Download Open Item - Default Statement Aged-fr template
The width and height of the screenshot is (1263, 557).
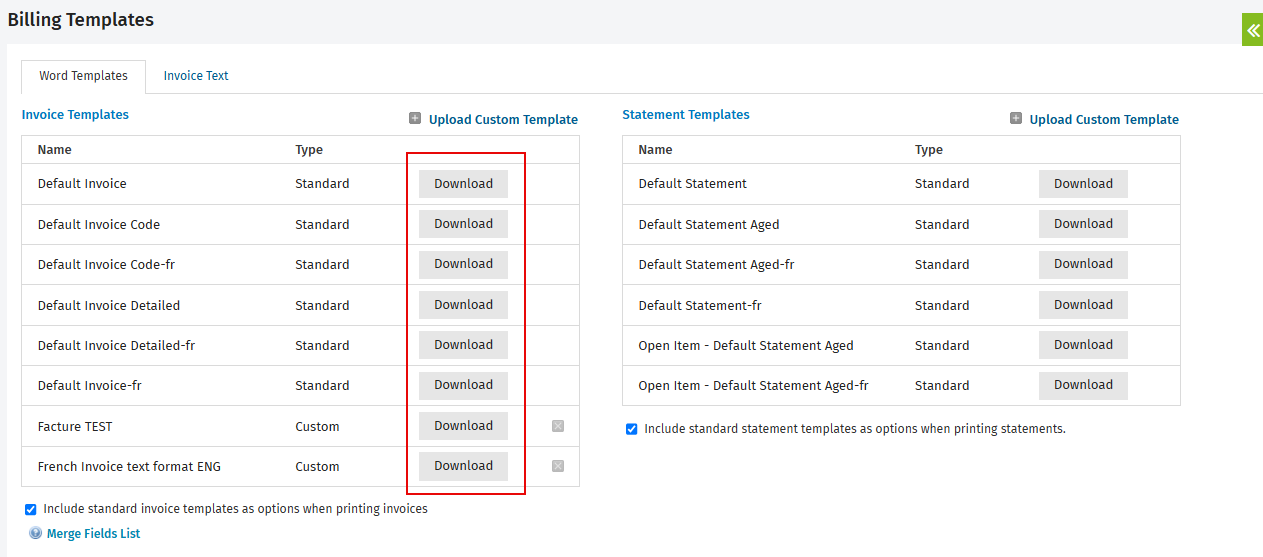1083,385
